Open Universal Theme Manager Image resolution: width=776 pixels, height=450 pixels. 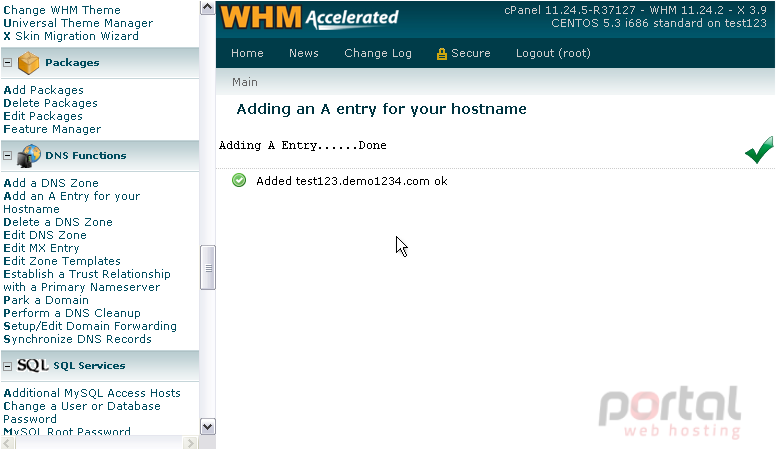[78, 23]
